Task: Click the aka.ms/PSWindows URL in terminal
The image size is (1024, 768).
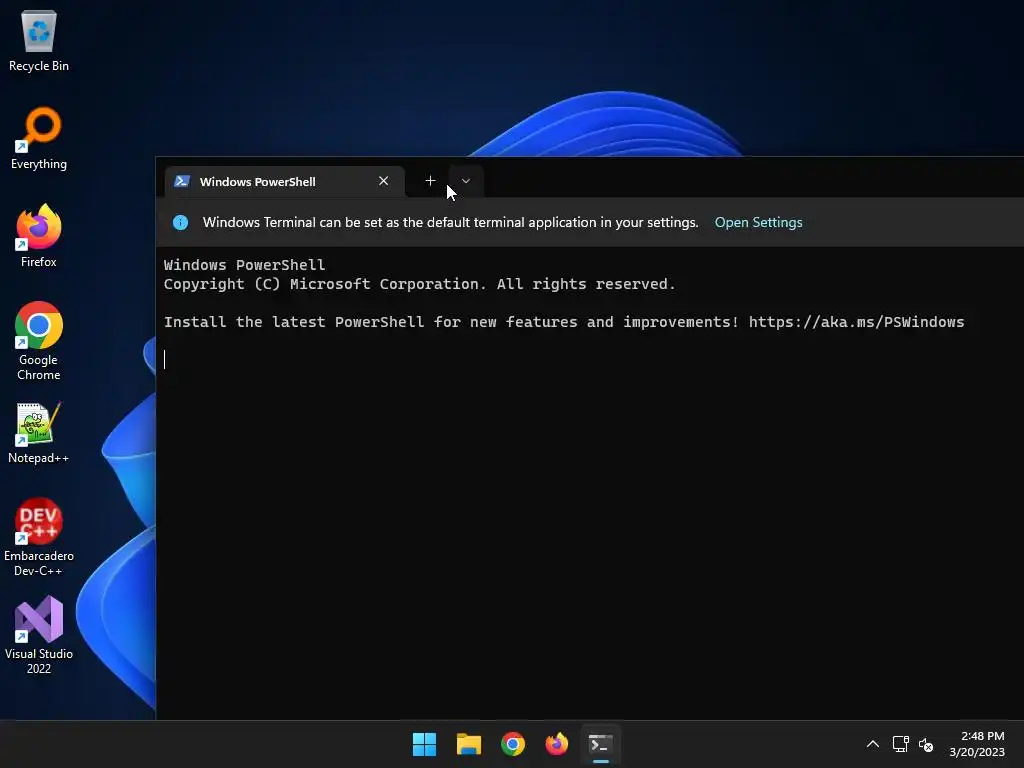Action: click(x=856, y=322)
